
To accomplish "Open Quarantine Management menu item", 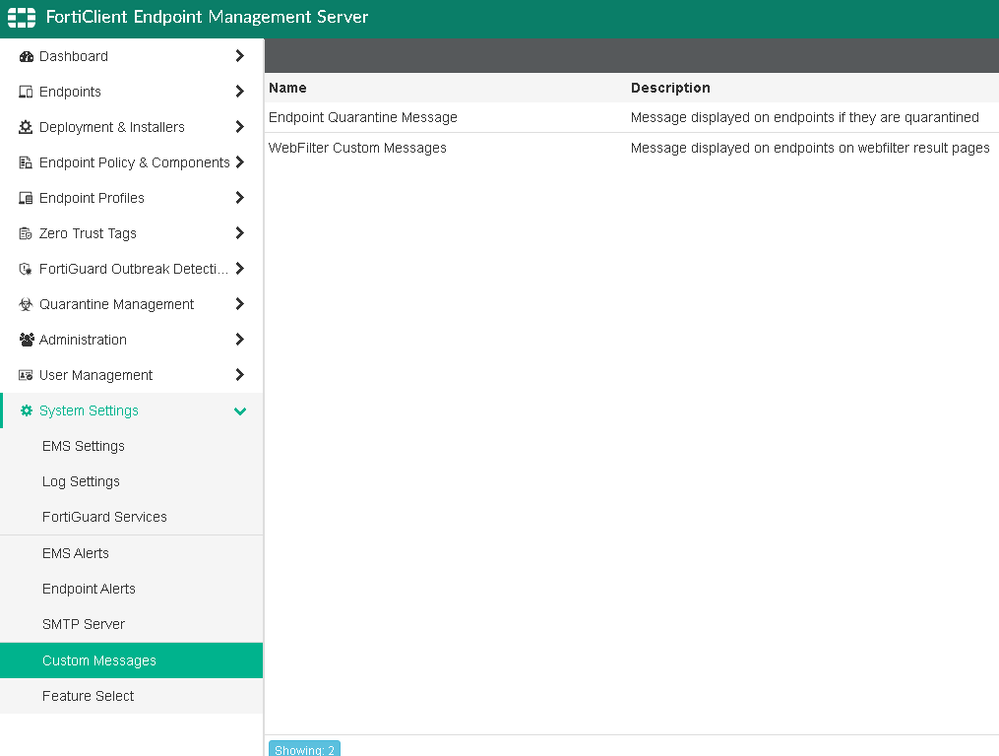I will [131, 304].
